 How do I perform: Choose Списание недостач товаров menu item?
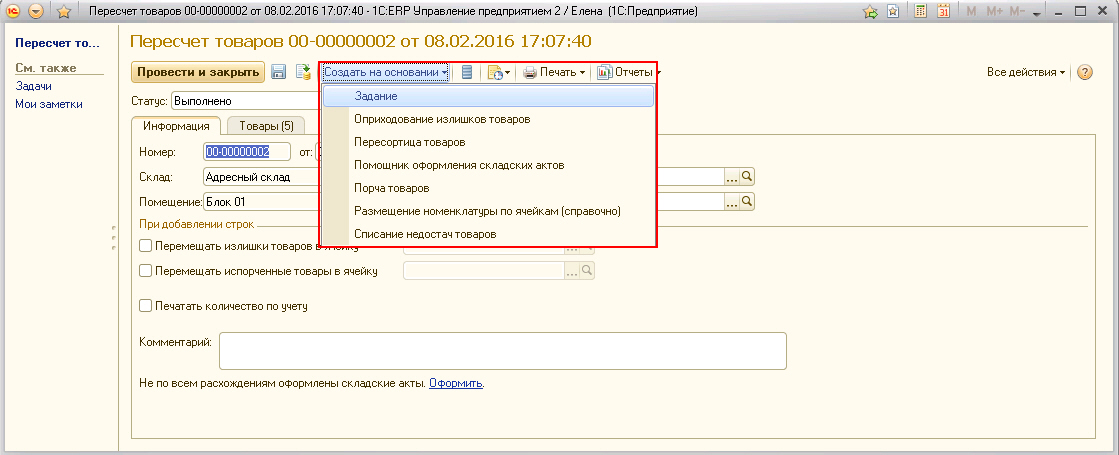coord(488,234)
